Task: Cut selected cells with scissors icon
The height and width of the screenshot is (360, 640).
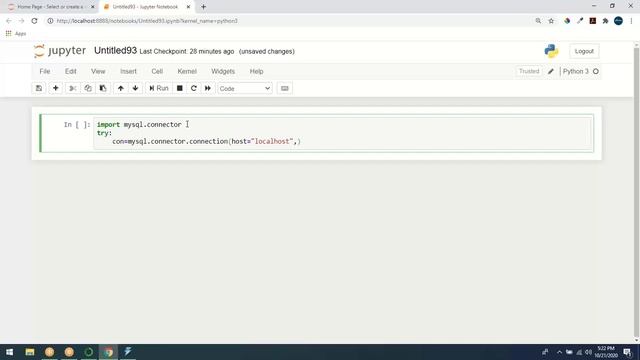Action: pos(73,88)
